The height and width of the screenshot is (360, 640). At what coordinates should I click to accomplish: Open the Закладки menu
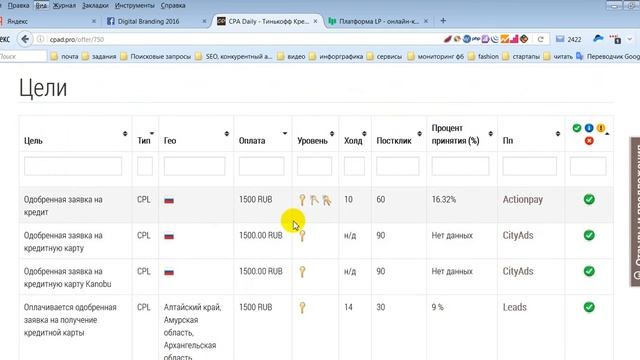click(x=95, y=5)
